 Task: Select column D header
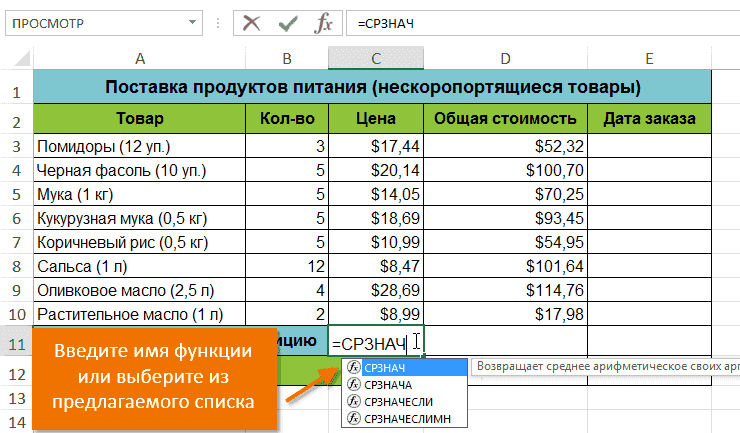pos(505,59)
